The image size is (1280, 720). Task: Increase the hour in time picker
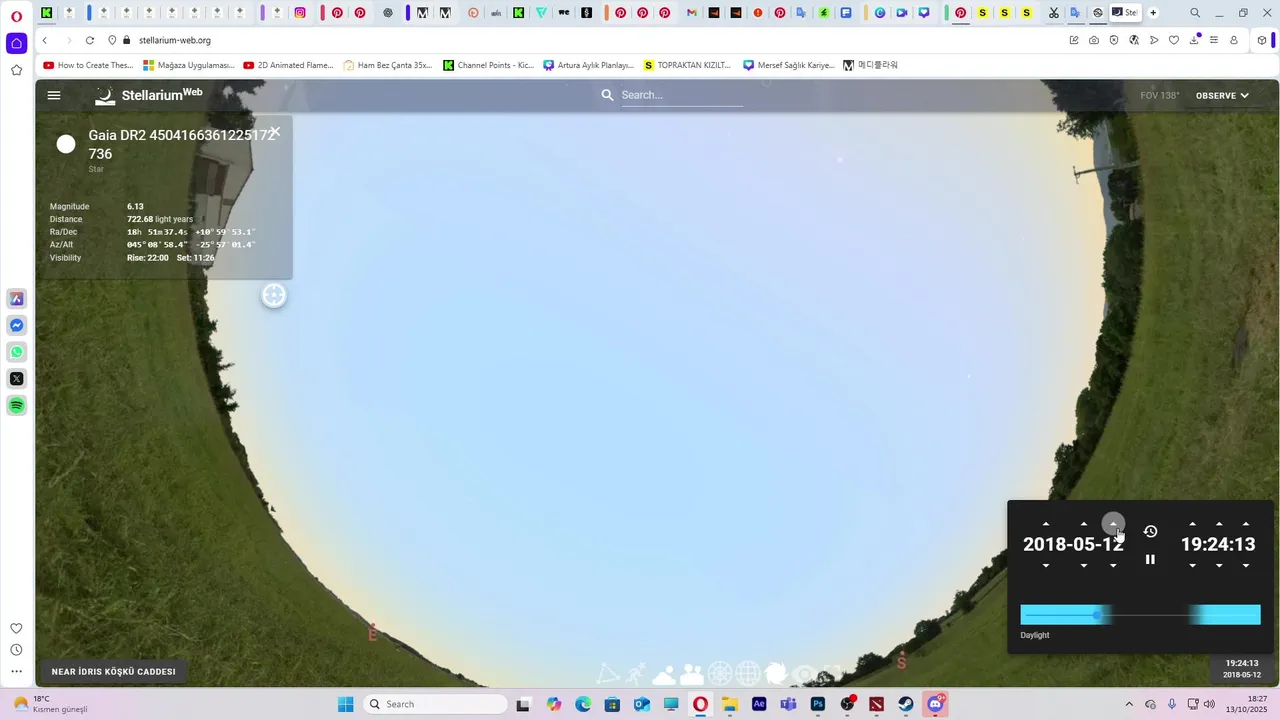pos(1192,524)
